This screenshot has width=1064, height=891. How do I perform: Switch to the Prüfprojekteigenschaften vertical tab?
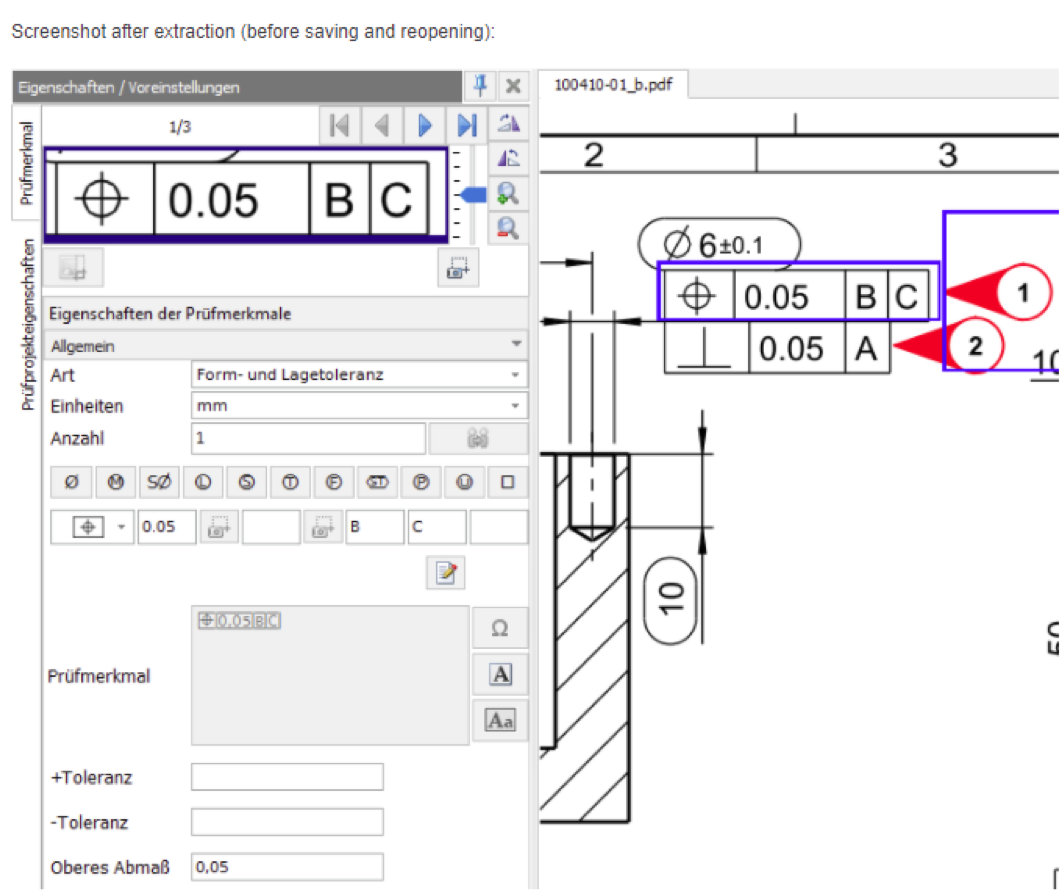pos(27,325)
